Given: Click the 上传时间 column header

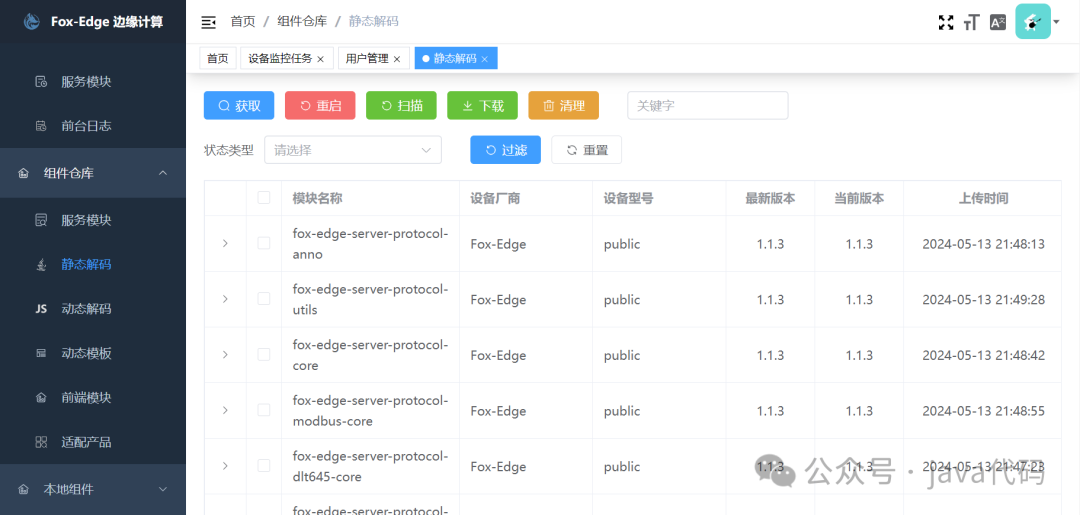Looking at the screenshot, I should pos(984,198).
